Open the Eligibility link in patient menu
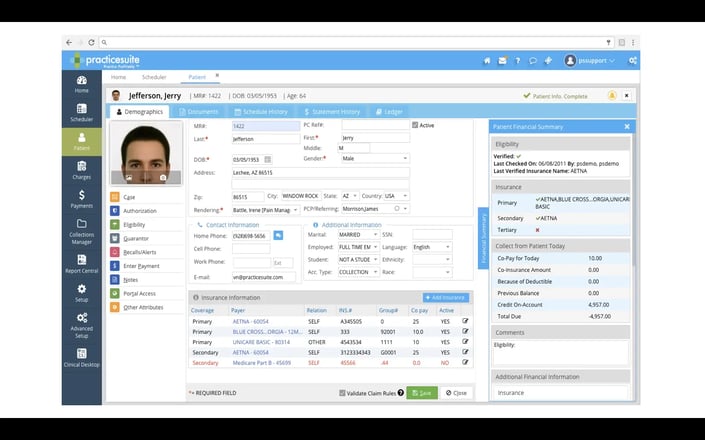This screenshot has width=705, height=440. click(134, 225)
